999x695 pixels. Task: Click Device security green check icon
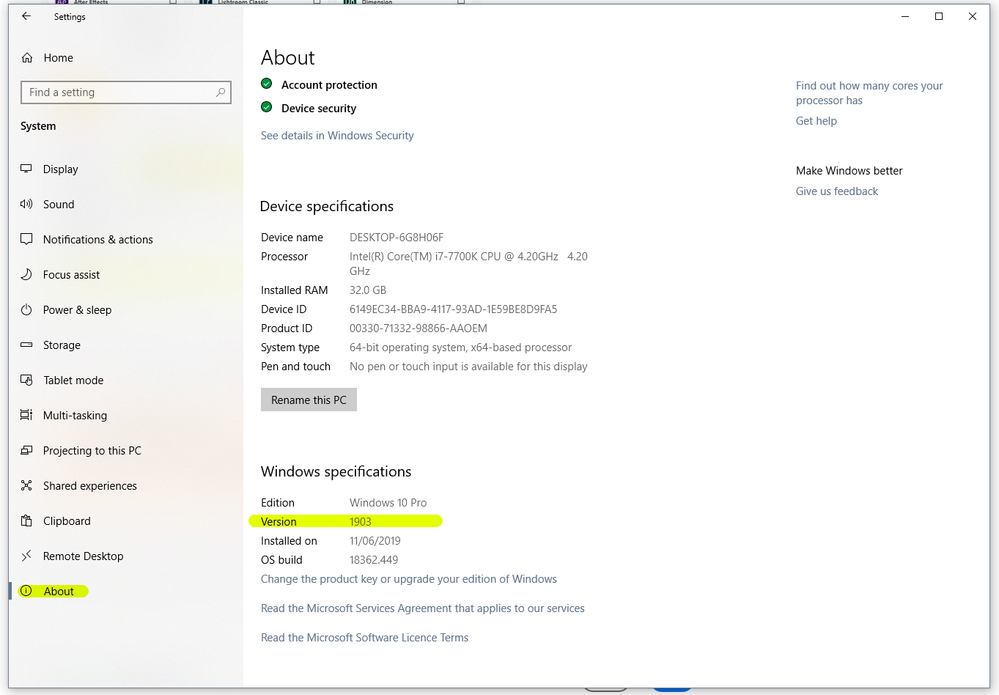click(267, 107)
